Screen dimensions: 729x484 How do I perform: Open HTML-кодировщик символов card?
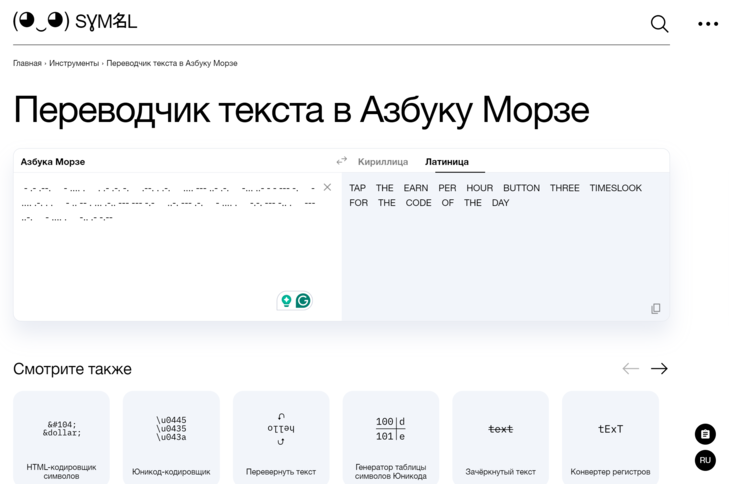[61, 438]
